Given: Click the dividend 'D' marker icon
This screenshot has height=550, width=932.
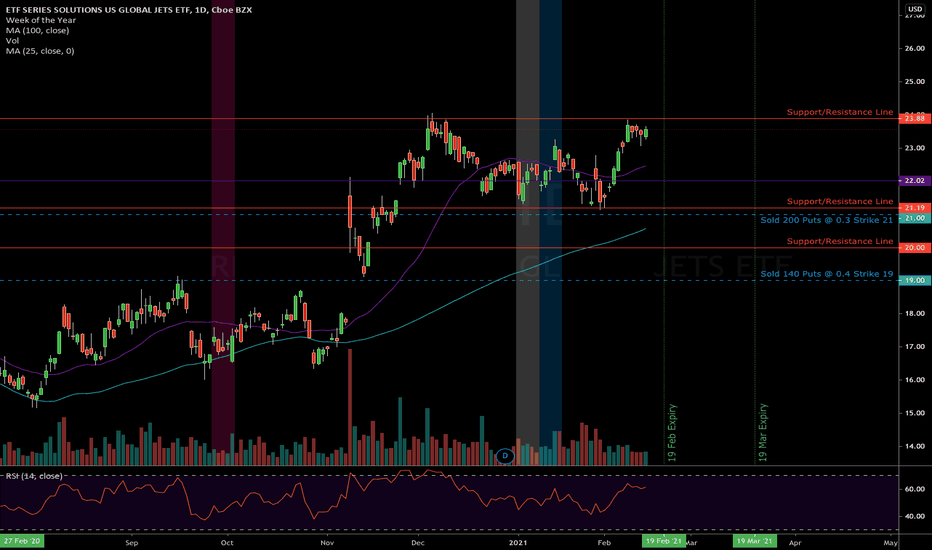Looking at the screenshot, I should [505, 456].
